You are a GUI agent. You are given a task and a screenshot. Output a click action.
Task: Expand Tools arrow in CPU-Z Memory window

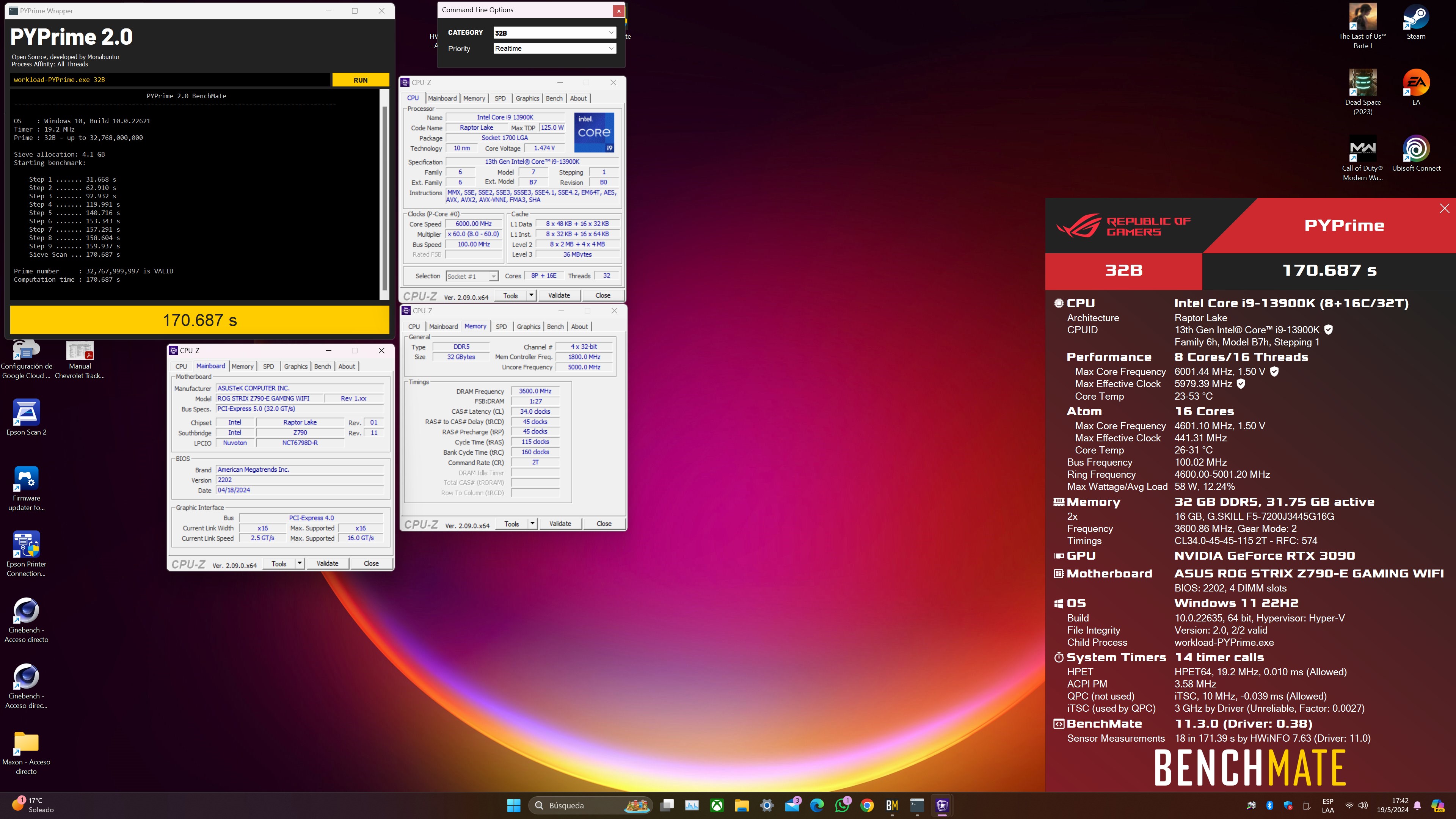click(x=532, y=523)
